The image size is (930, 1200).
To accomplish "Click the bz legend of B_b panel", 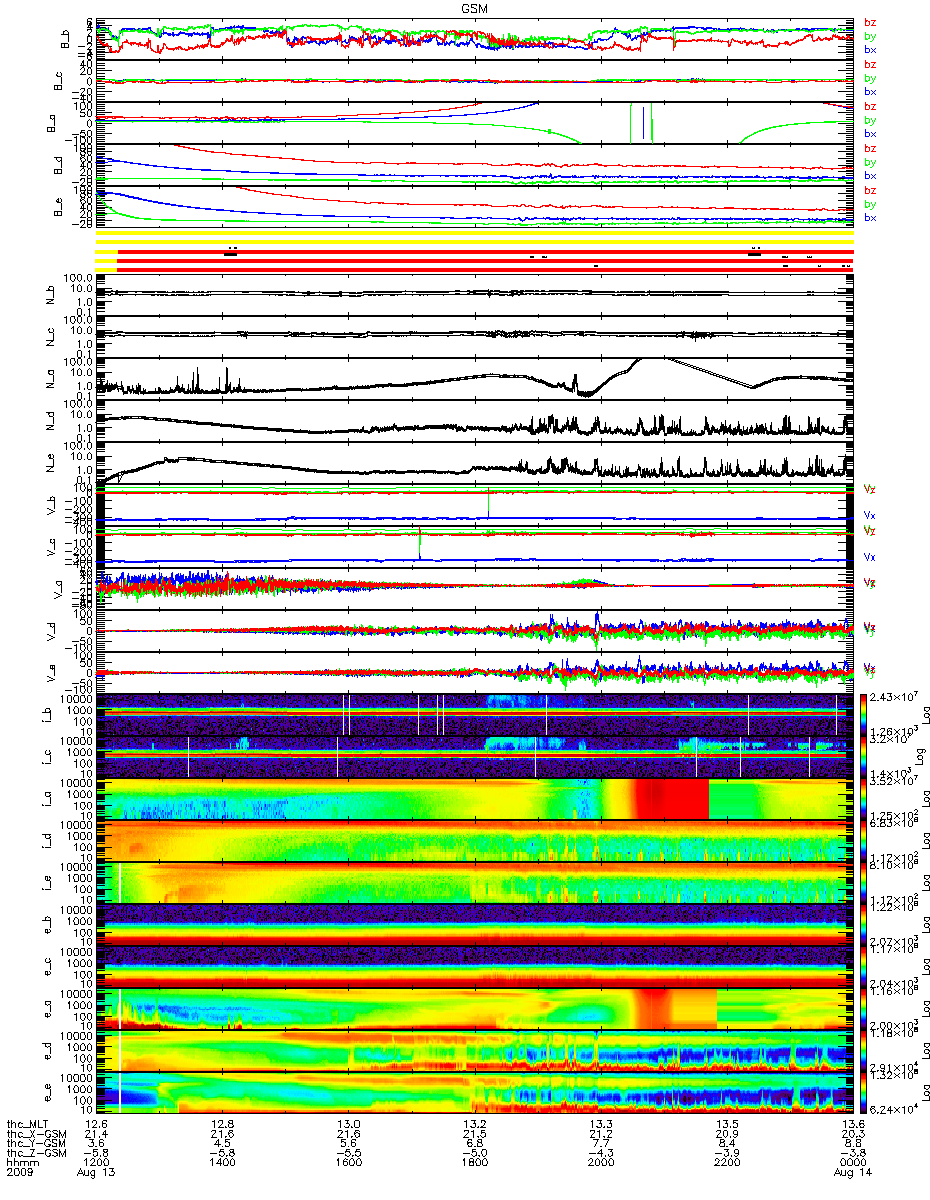I will 870,22.
